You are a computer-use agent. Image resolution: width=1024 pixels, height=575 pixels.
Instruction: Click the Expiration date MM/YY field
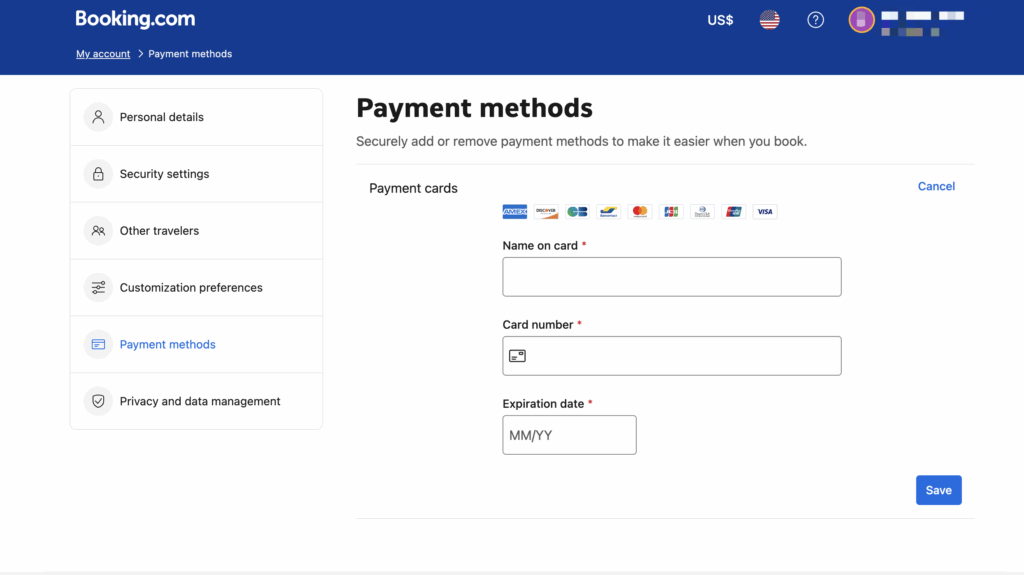coord(569,435)
